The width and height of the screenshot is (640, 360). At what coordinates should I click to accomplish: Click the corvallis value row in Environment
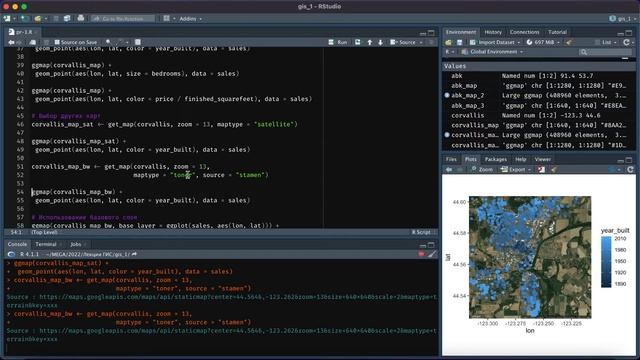(x=539, y=115)
